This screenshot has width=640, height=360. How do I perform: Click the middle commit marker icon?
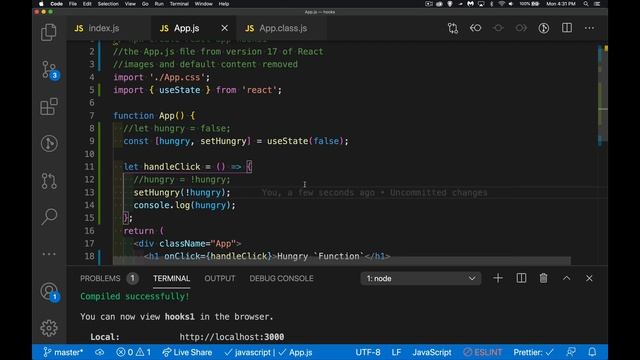click(x=498, y=28)
